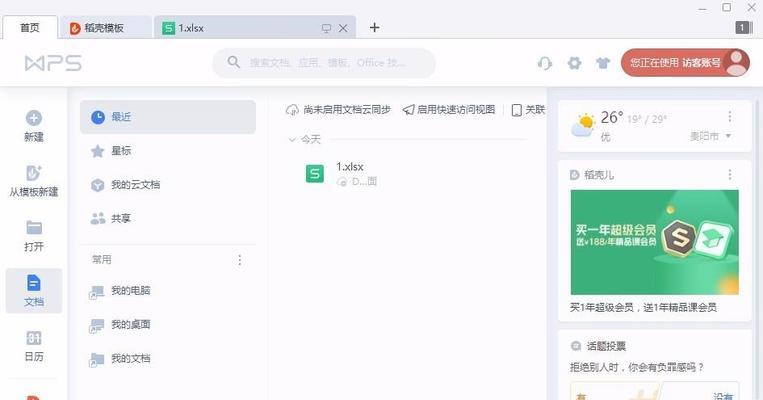
Task: Open 共享 shared documents
Action: click(168, 218)
